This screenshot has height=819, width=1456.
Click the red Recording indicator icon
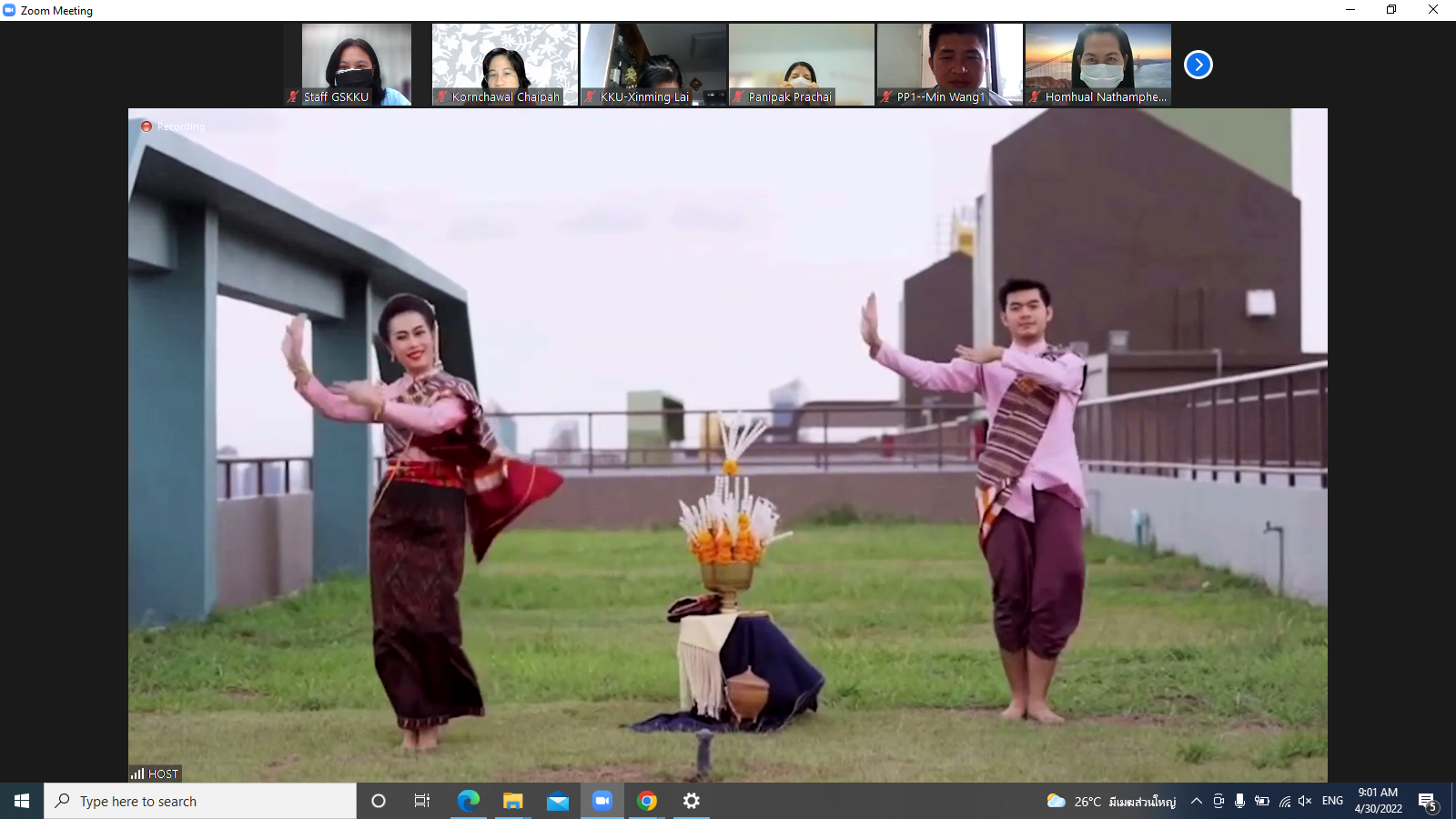tap(146, 126)
